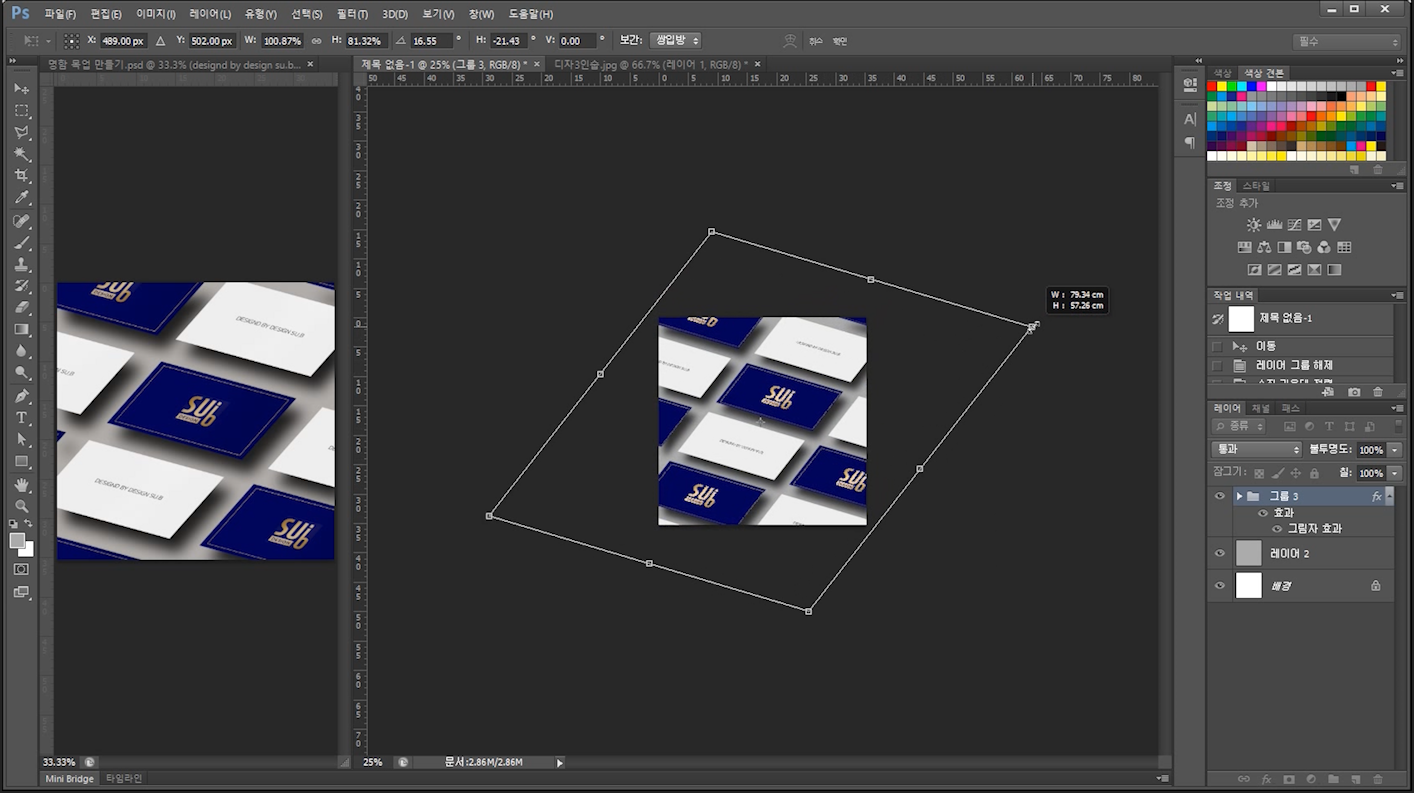Toggle relative positioning triangle for reference point
Viewport: 1414px width, 793px height.
point(160,41)
